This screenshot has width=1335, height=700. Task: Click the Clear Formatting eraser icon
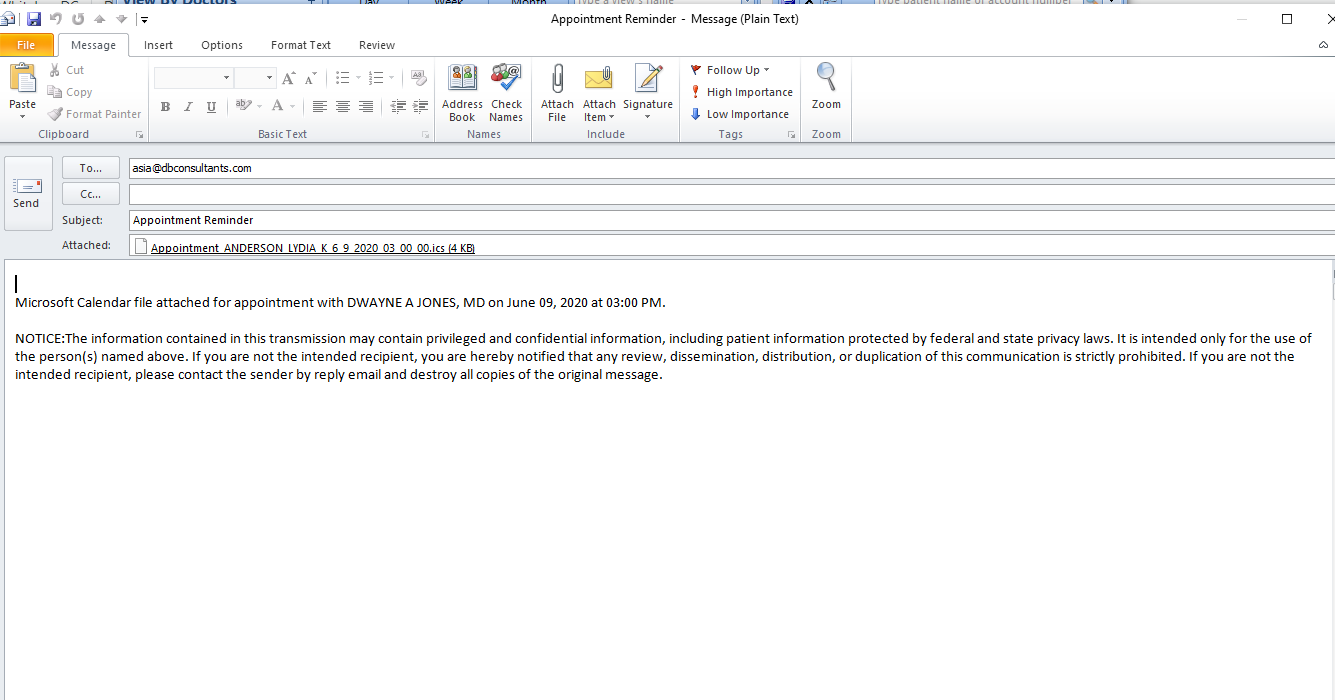point(418,77)
